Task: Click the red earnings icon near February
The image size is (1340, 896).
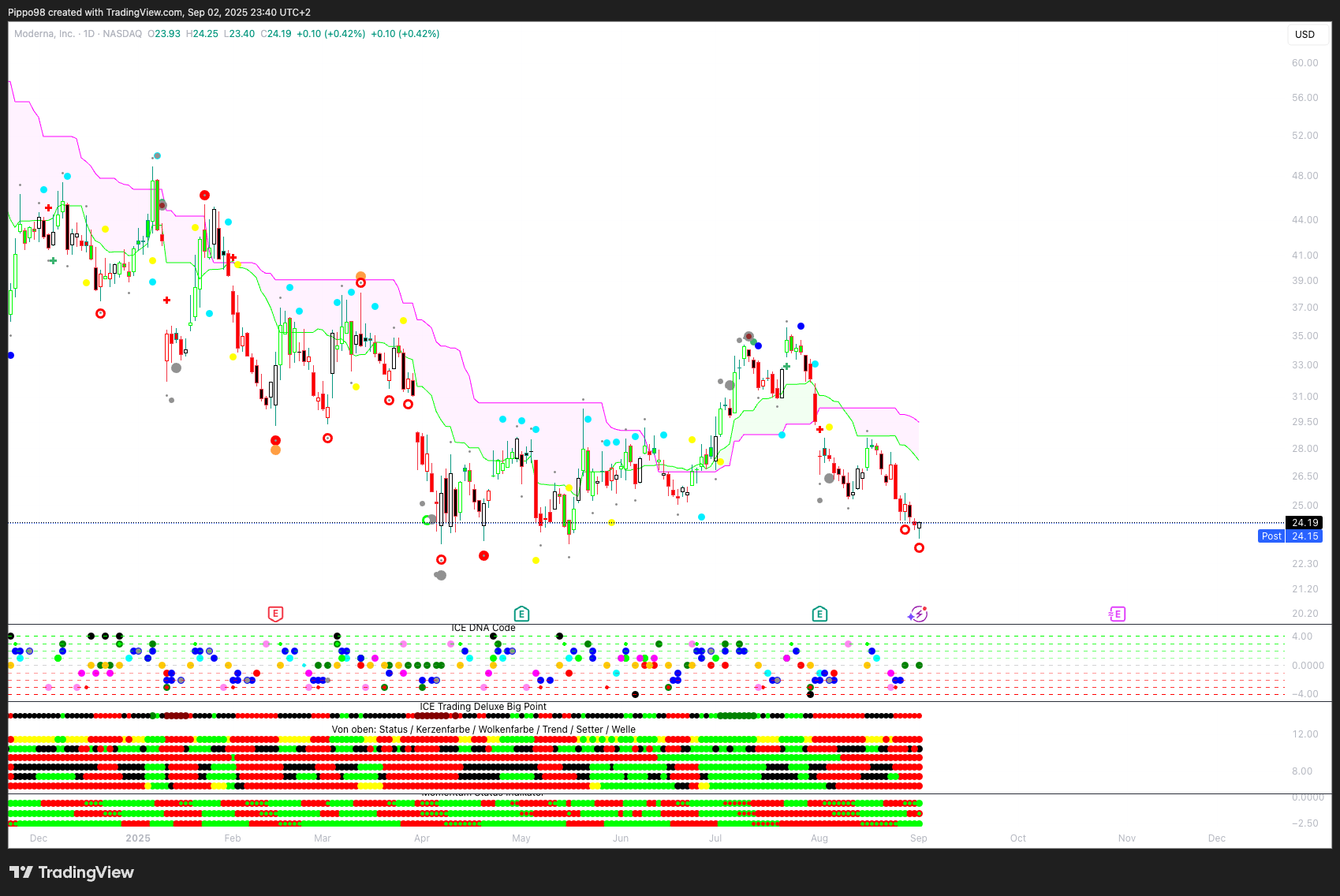Action: click(x=275, y=614)
